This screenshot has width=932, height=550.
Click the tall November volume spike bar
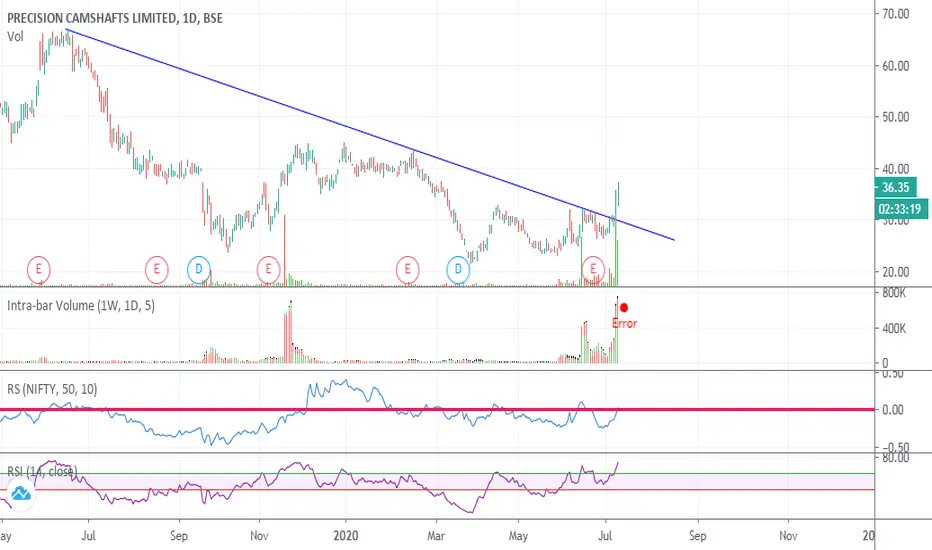(x=285, y=251)
